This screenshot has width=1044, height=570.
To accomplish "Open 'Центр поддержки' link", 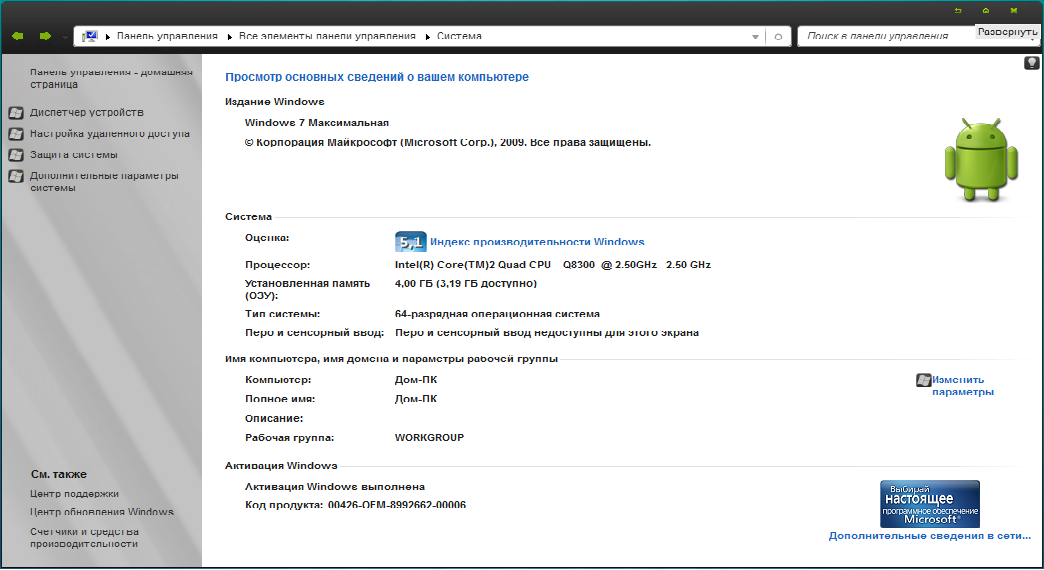I will pyautogui.click(x=74, y=494).
